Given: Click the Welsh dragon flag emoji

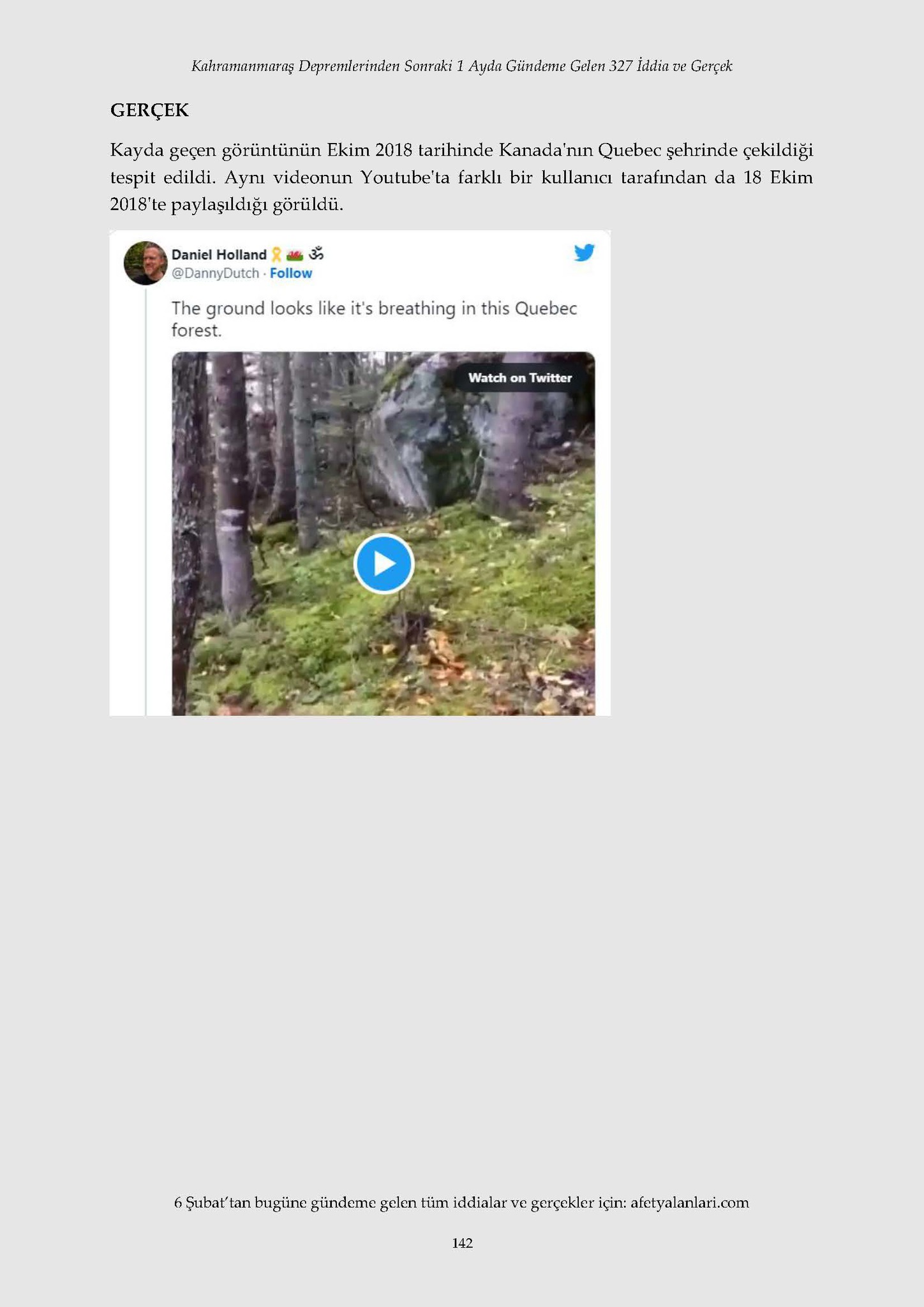Looking at the screenshot, I should click(295, 255).
